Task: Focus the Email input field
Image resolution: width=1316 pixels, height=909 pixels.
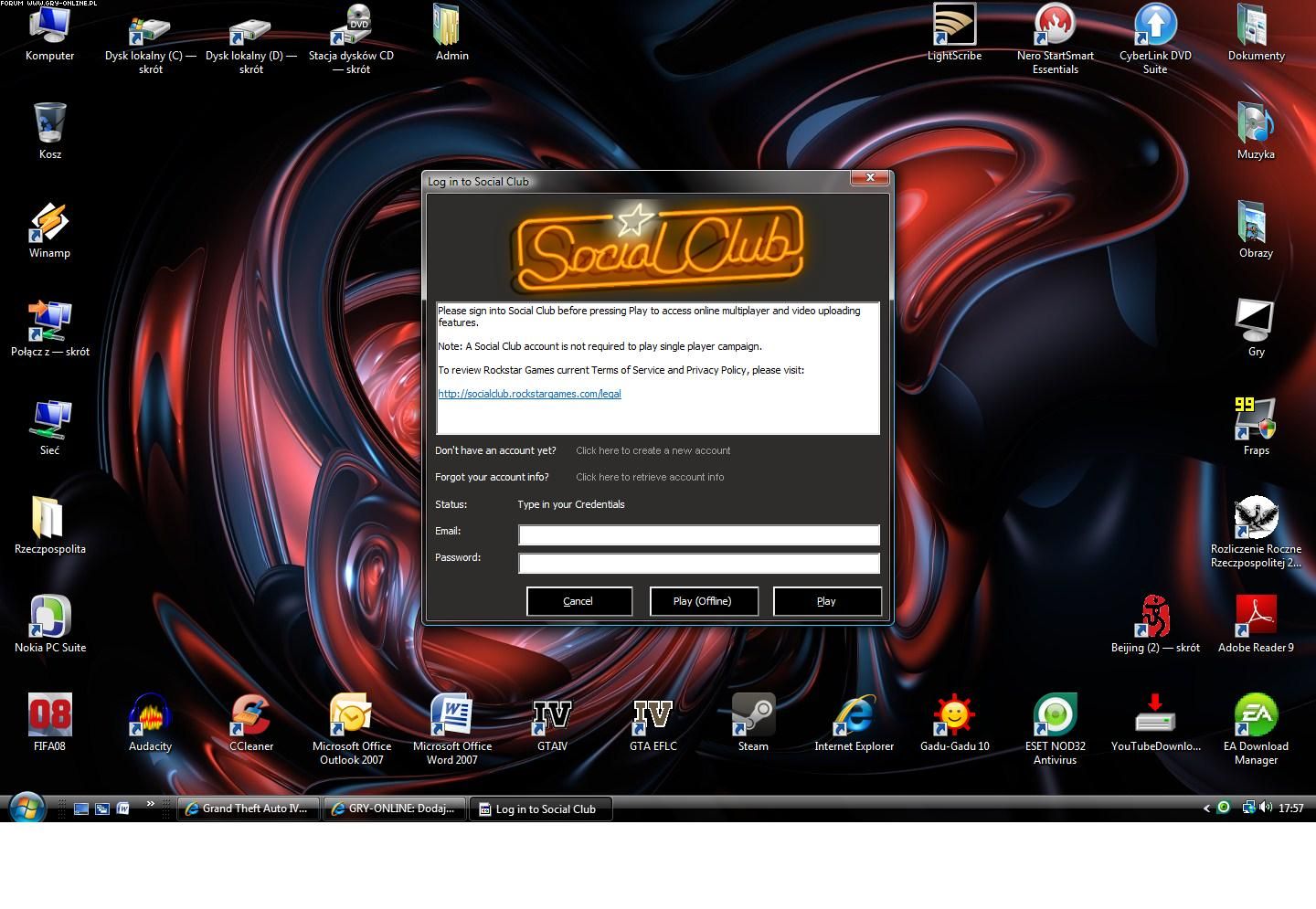Action: click(699, 535)
